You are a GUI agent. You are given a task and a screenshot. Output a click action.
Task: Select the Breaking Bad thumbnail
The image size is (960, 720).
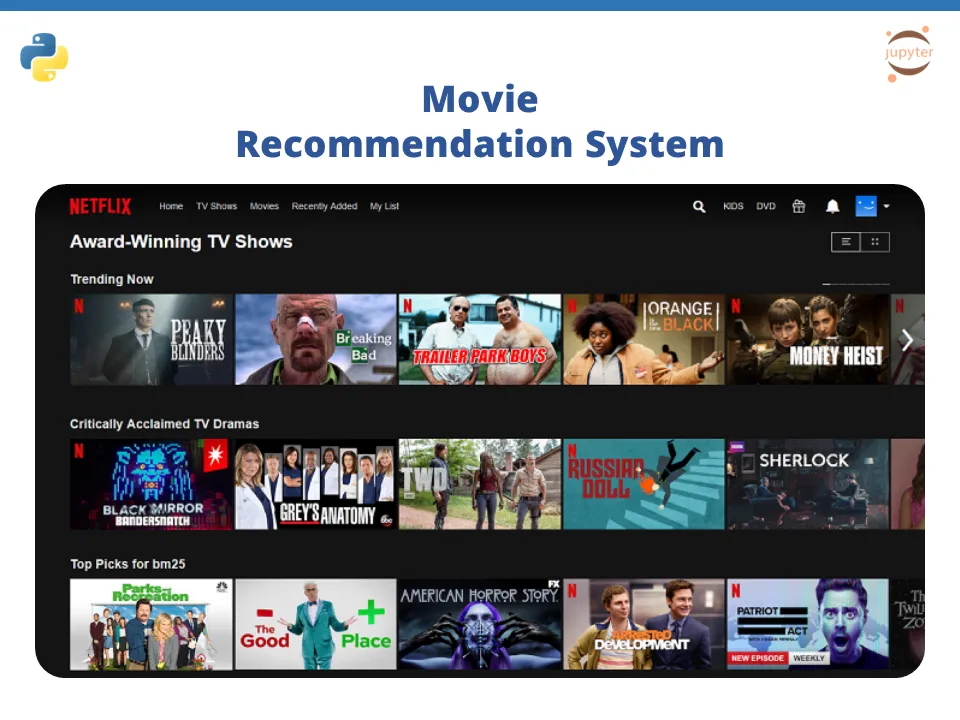[x=316, y=339]
